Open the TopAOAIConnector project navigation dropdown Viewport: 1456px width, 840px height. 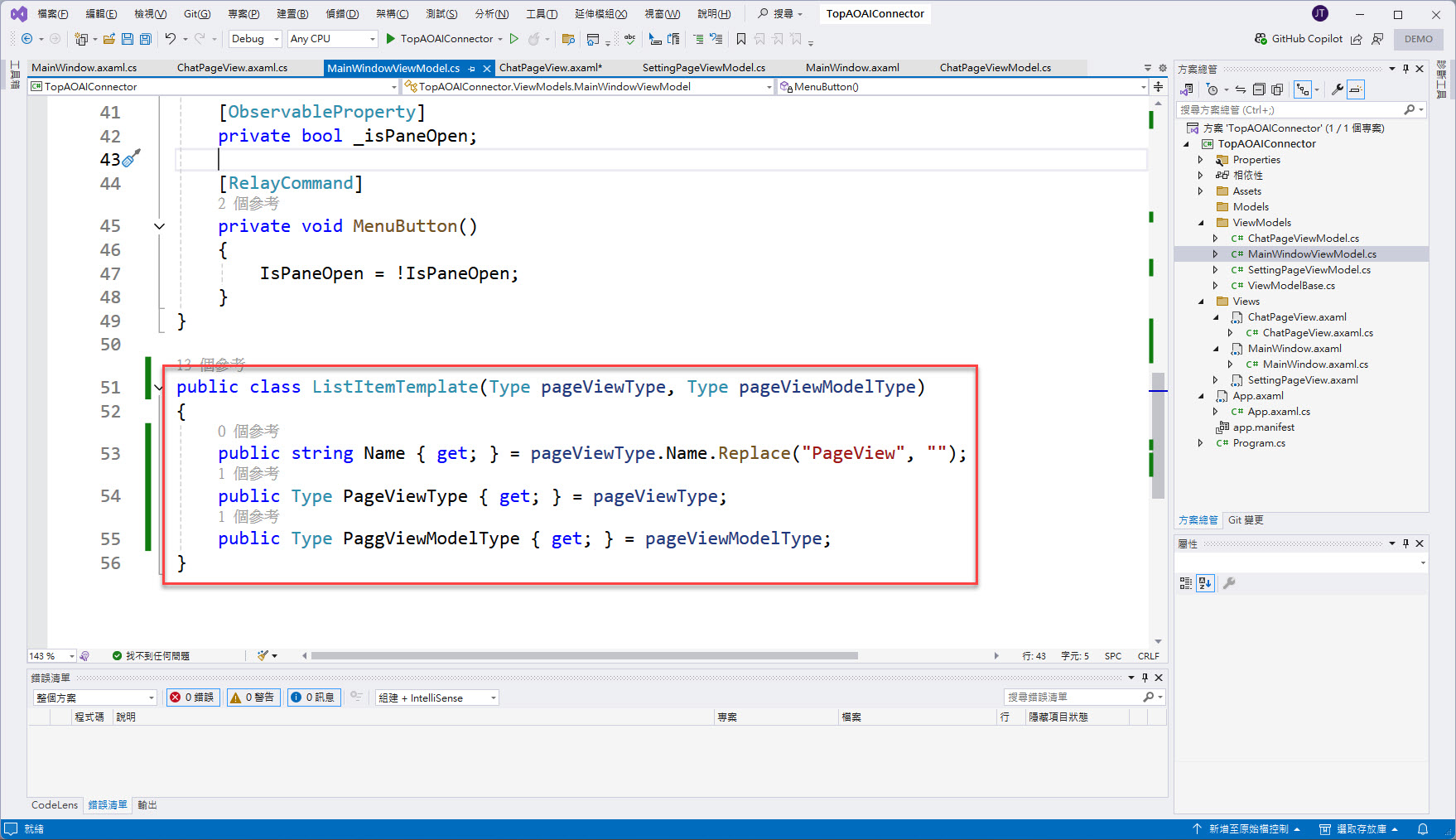[x=214, y=86]
